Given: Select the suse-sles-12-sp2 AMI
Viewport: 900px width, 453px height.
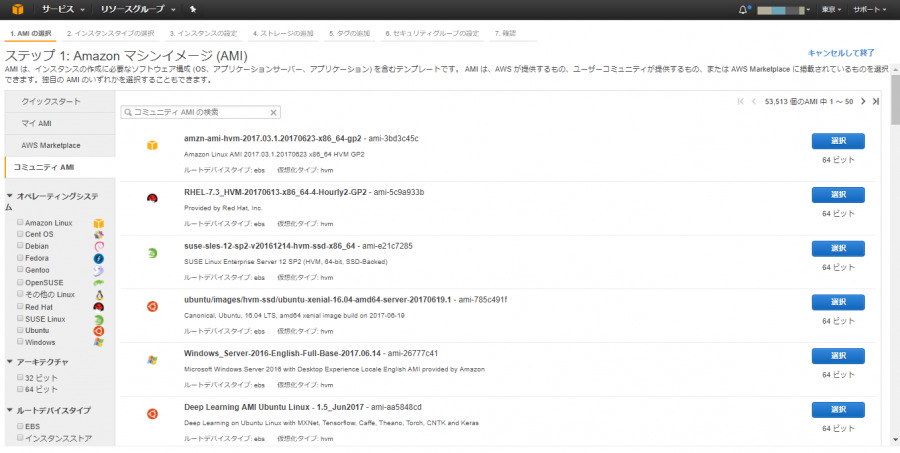Looking at the screenshot, I should [x=838, y=249].
